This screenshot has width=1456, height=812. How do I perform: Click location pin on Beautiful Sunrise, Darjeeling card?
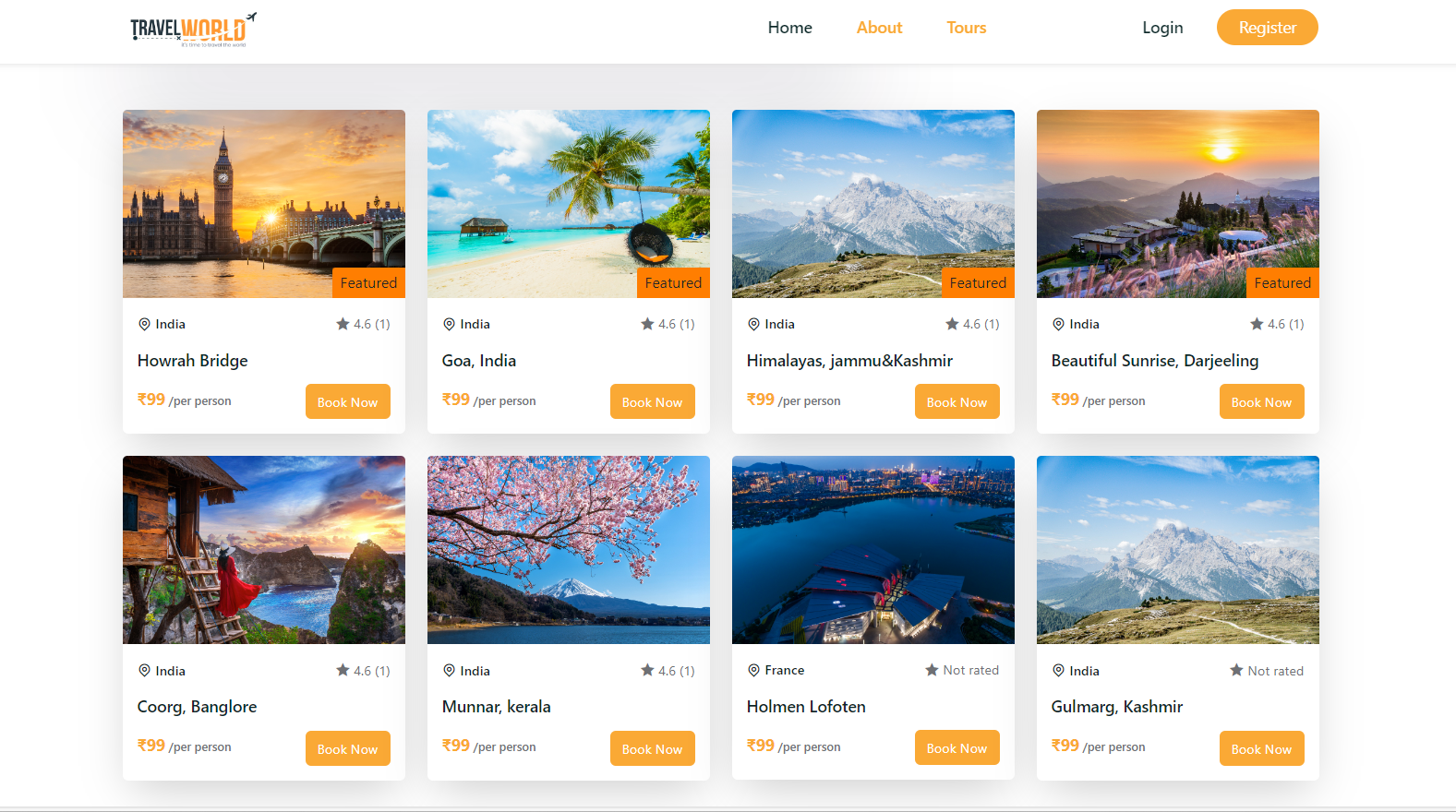pyautogui.click(x=1058, y=324)
